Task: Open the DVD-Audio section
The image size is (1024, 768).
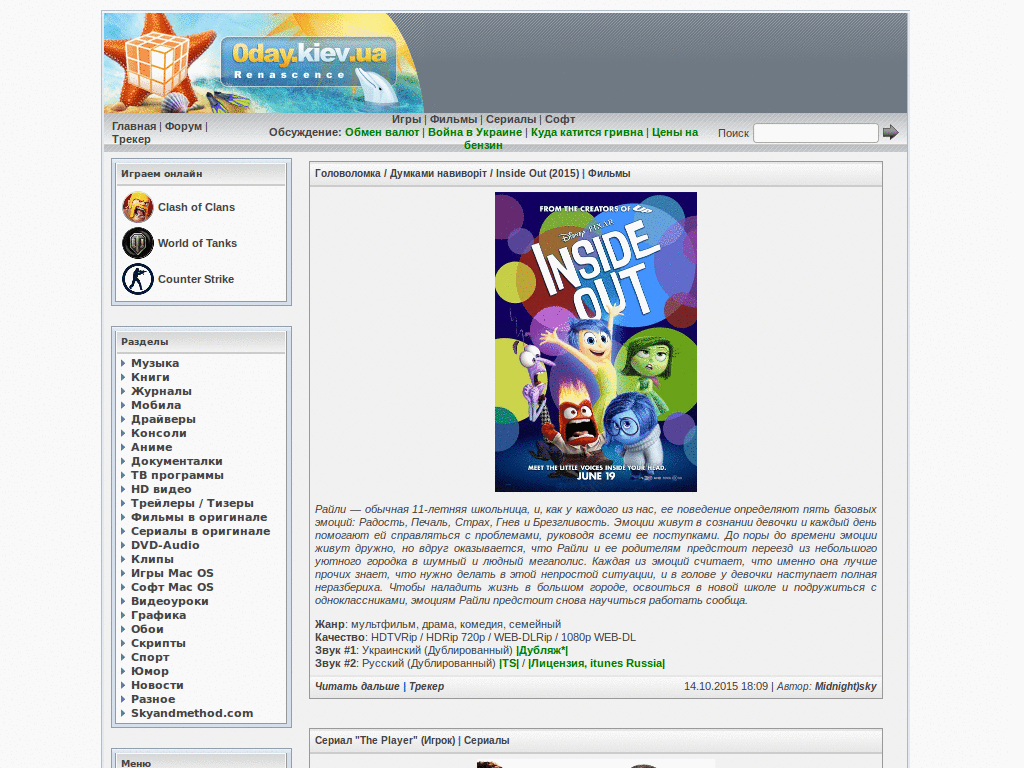Action: [x=165, y=545]
